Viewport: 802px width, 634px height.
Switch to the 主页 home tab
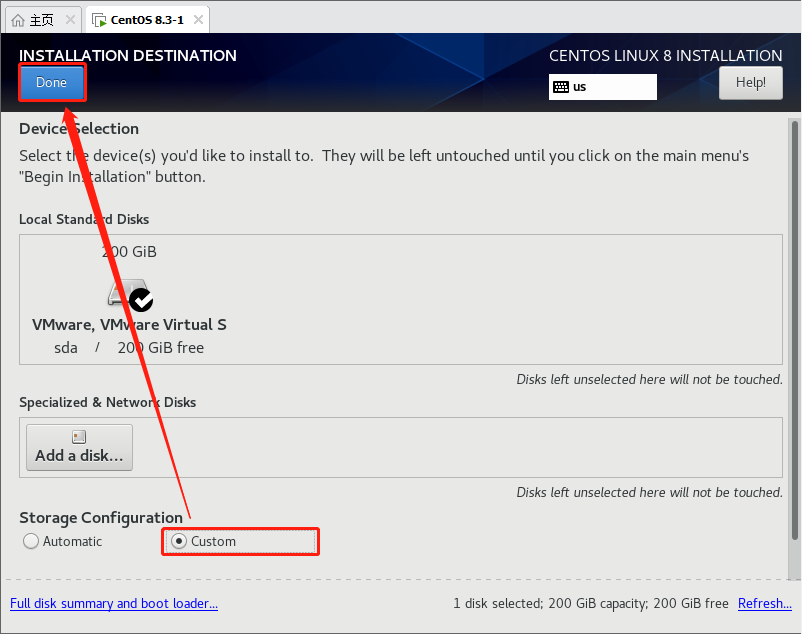click(x=43, y=20)
